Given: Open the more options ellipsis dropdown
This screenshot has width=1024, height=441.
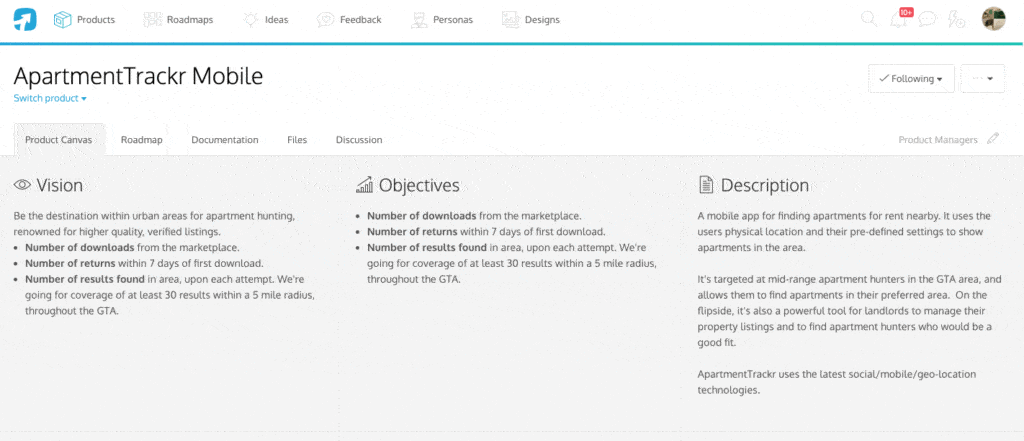Looking at the screenshot, I should pyautogui.click(x=982, y=79).
